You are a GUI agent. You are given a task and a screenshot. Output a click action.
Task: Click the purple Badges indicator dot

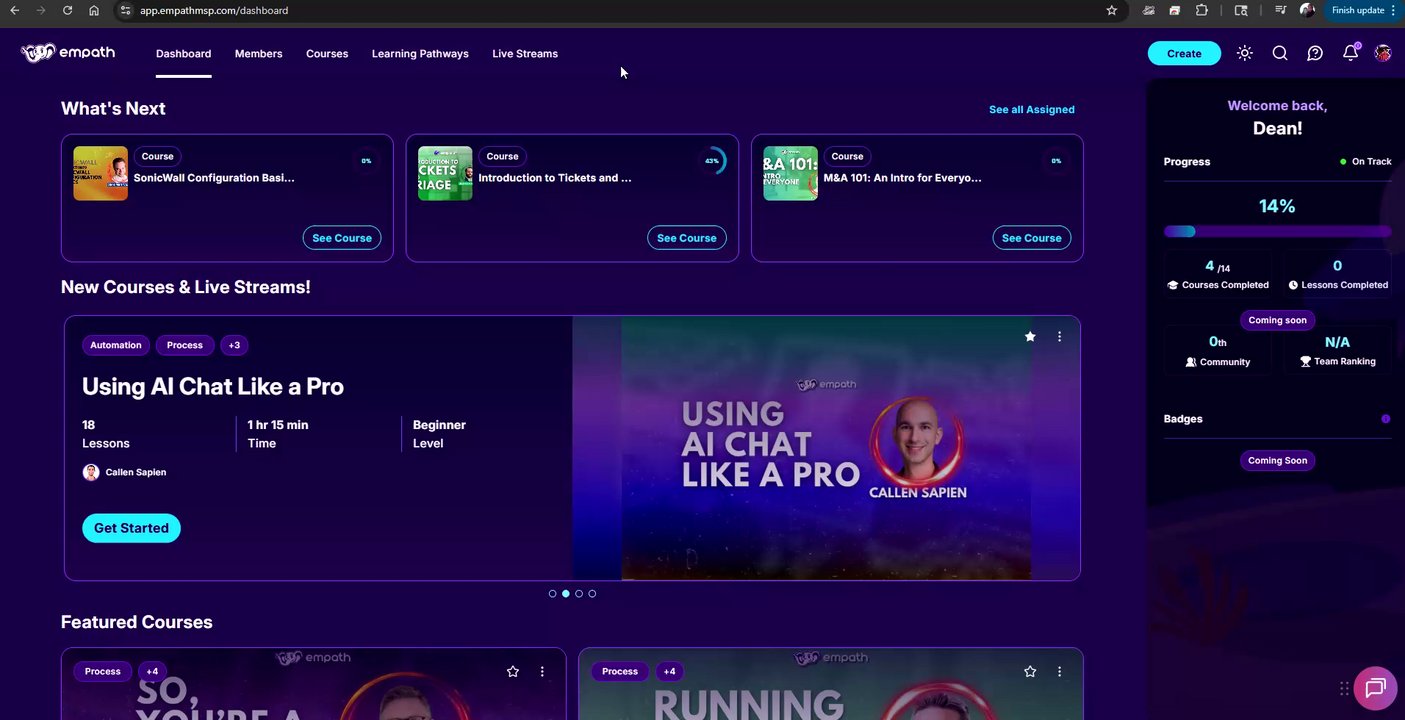(x=1385, y=419)
